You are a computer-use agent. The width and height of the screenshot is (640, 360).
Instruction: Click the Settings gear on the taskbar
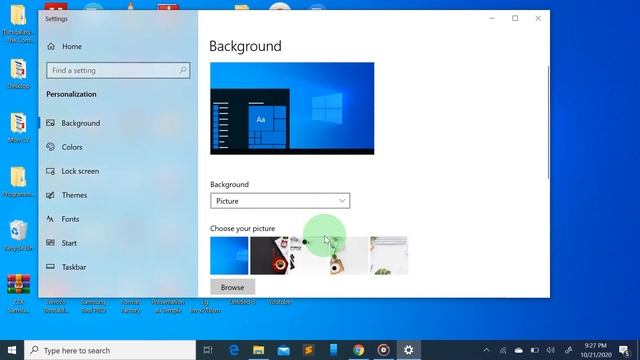408,350
